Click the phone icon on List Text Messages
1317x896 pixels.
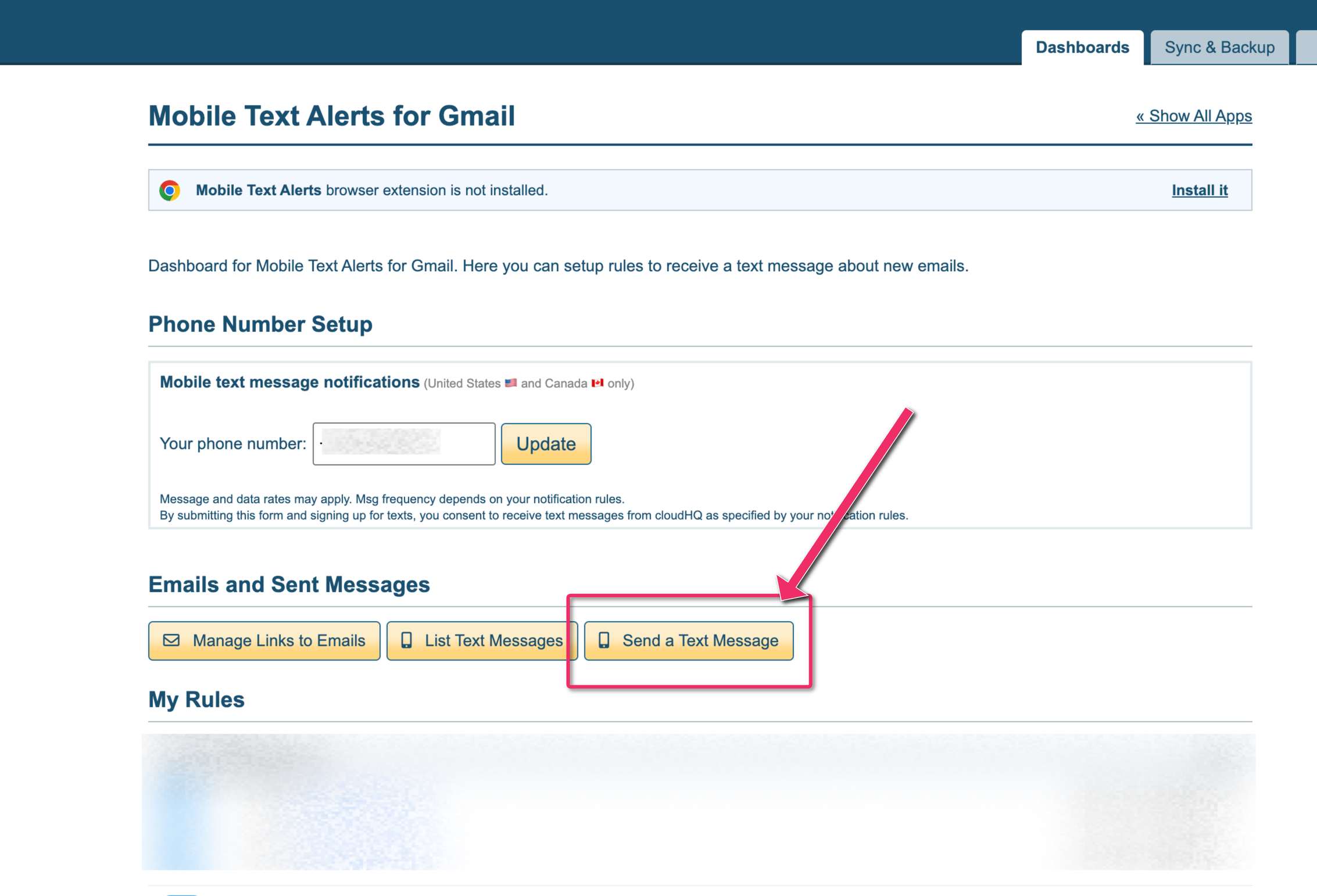pos(407,640)
